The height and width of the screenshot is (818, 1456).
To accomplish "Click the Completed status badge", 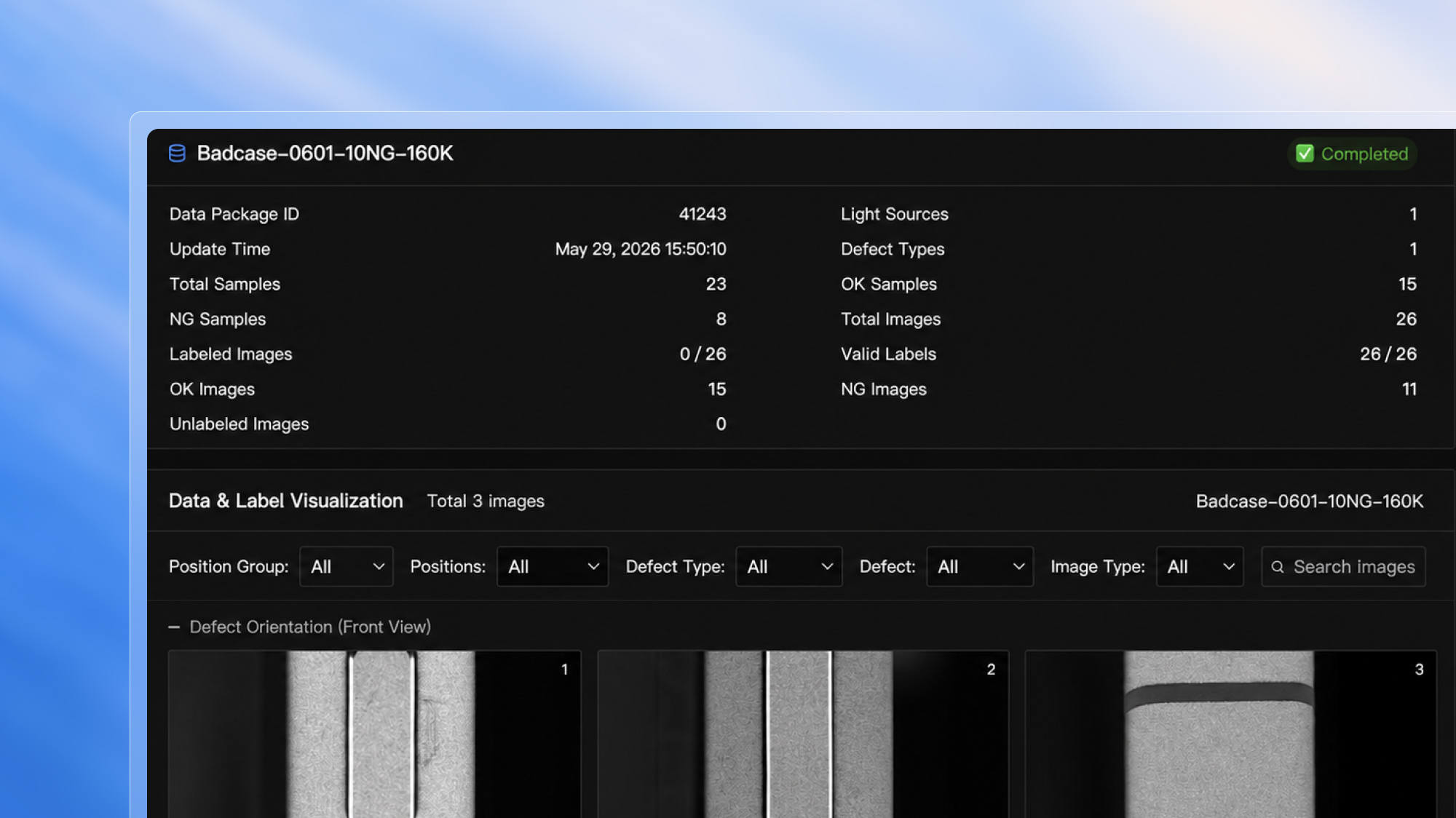I will 1352,154.
